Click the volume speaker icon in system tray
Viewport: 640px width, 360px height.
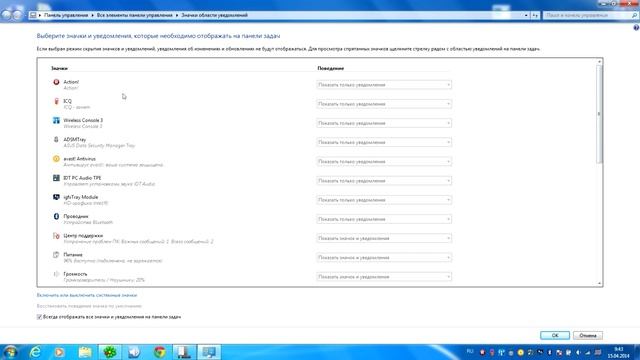click(578, 352)
